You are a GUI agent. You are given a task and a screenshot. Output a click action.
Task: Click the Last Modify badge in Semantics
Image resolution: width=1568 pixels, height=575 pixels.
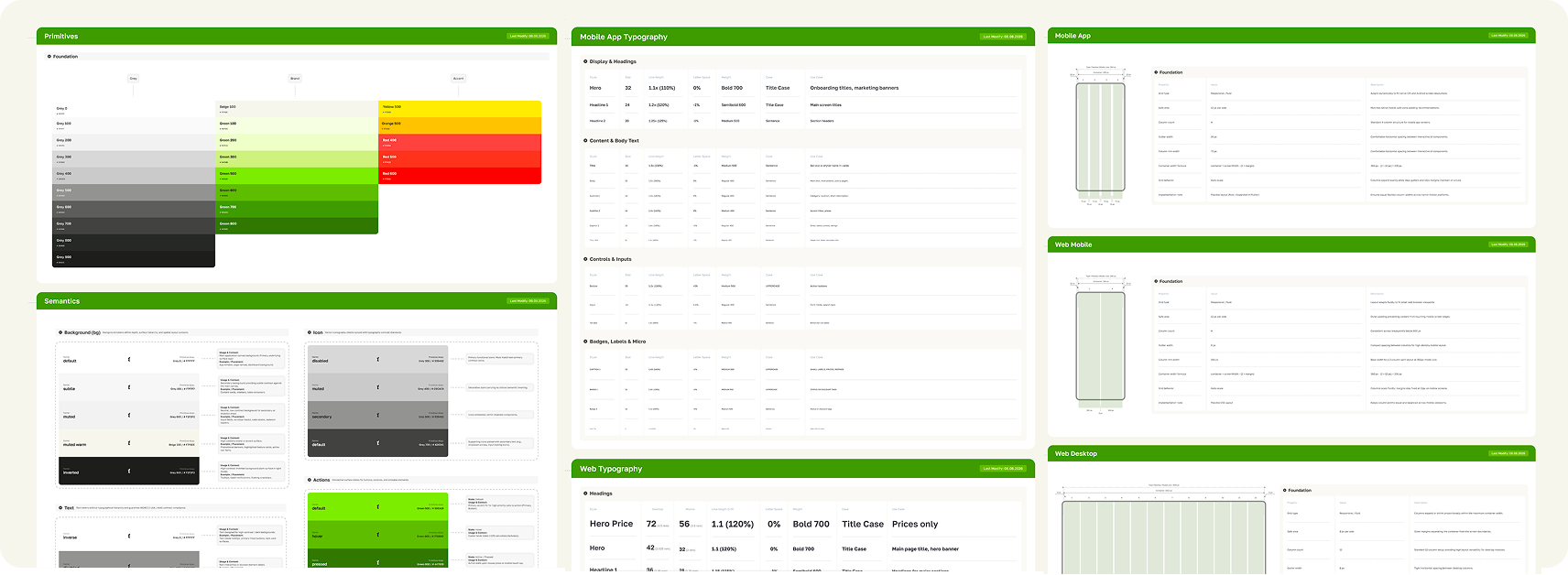[x=528, y=301]
